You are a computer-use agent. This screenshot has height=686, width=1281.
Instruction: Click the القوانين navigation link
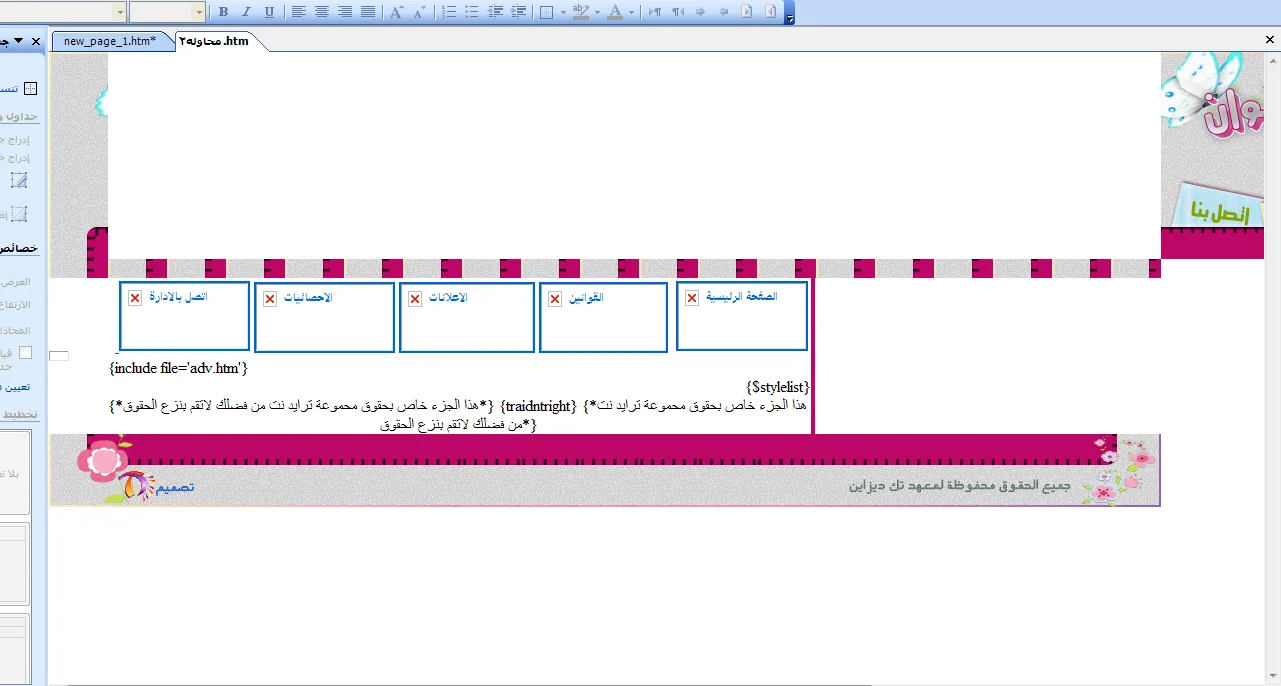(586, 298)
